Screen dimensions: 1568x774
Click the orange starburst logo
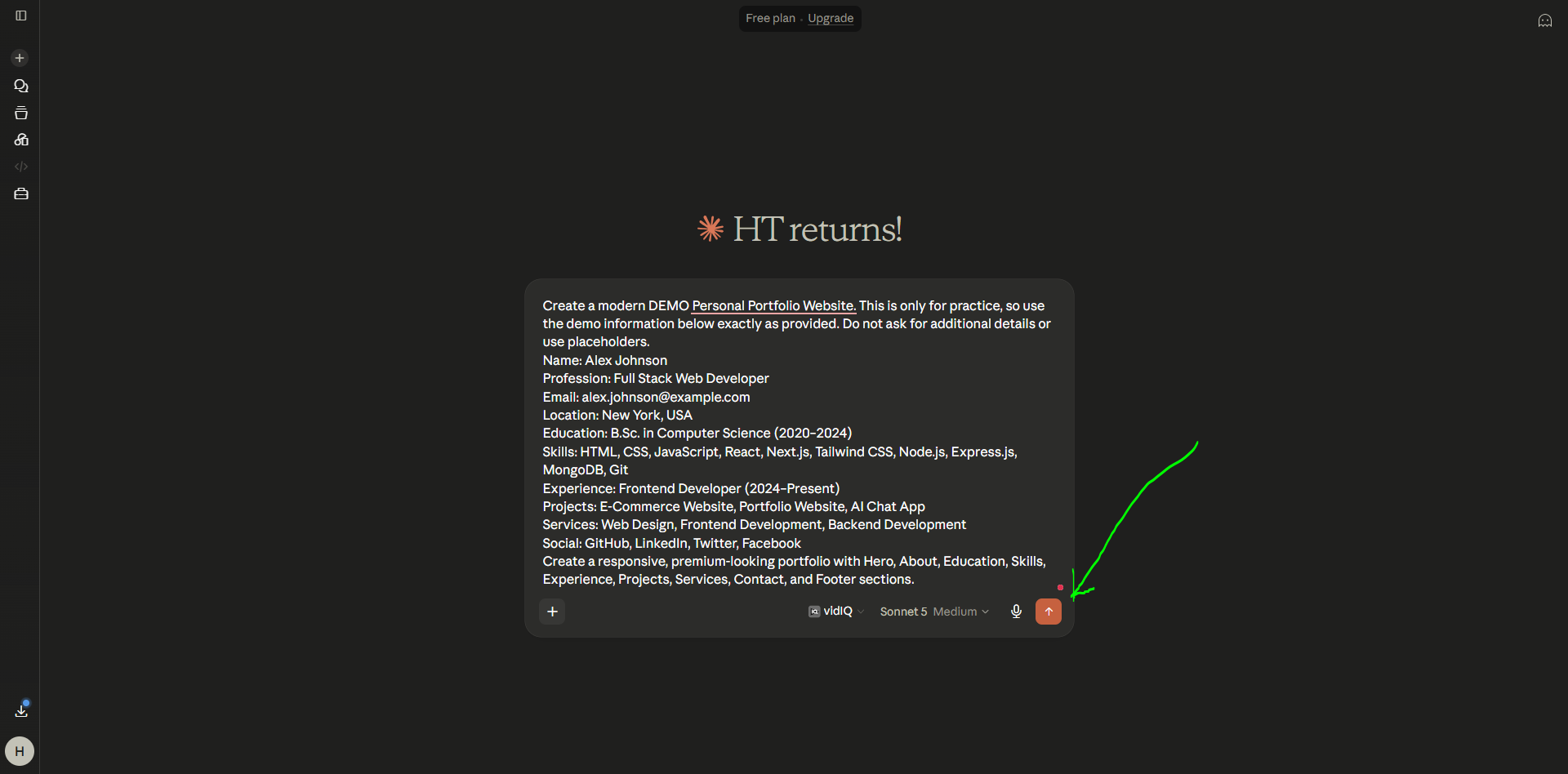click(710, 229)
